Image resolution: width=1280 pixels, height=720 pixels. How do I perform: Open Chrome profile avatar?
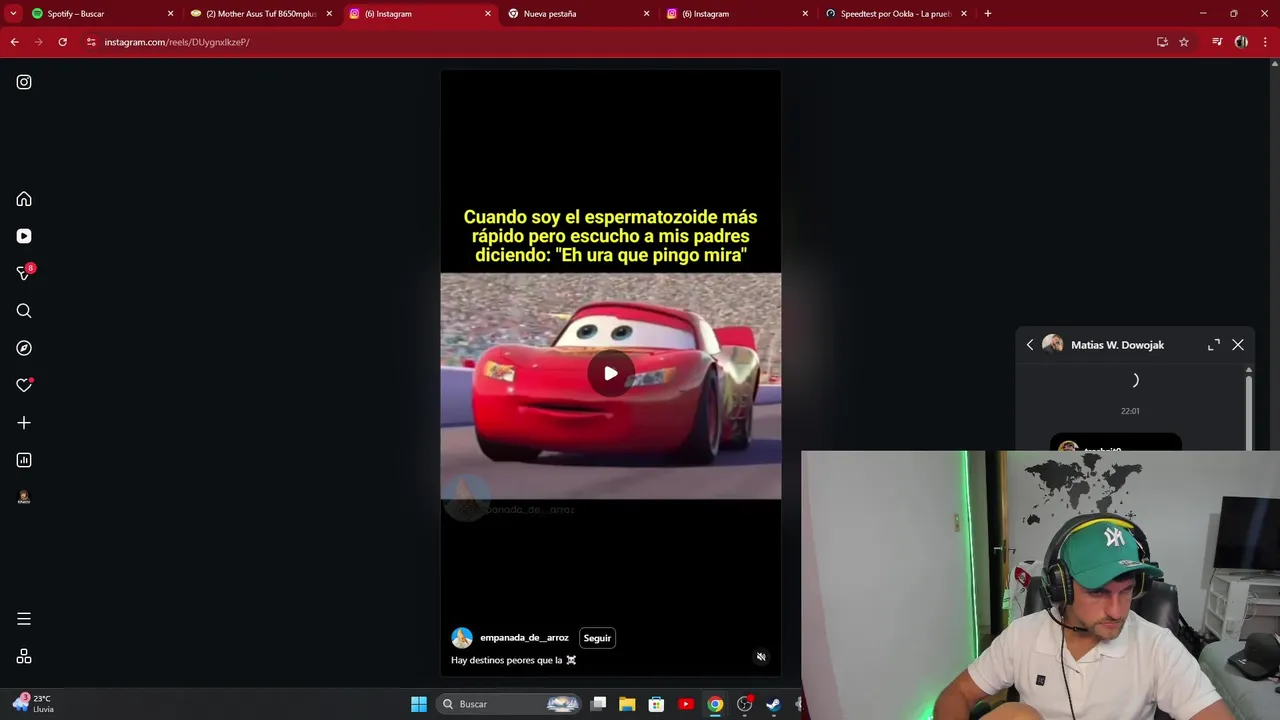(1241, 42)
